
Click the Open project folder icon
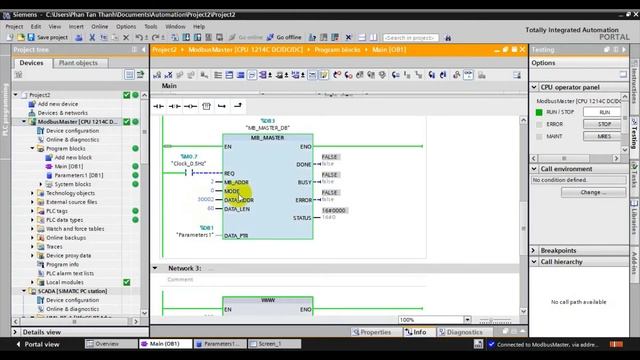coord(21,38)
